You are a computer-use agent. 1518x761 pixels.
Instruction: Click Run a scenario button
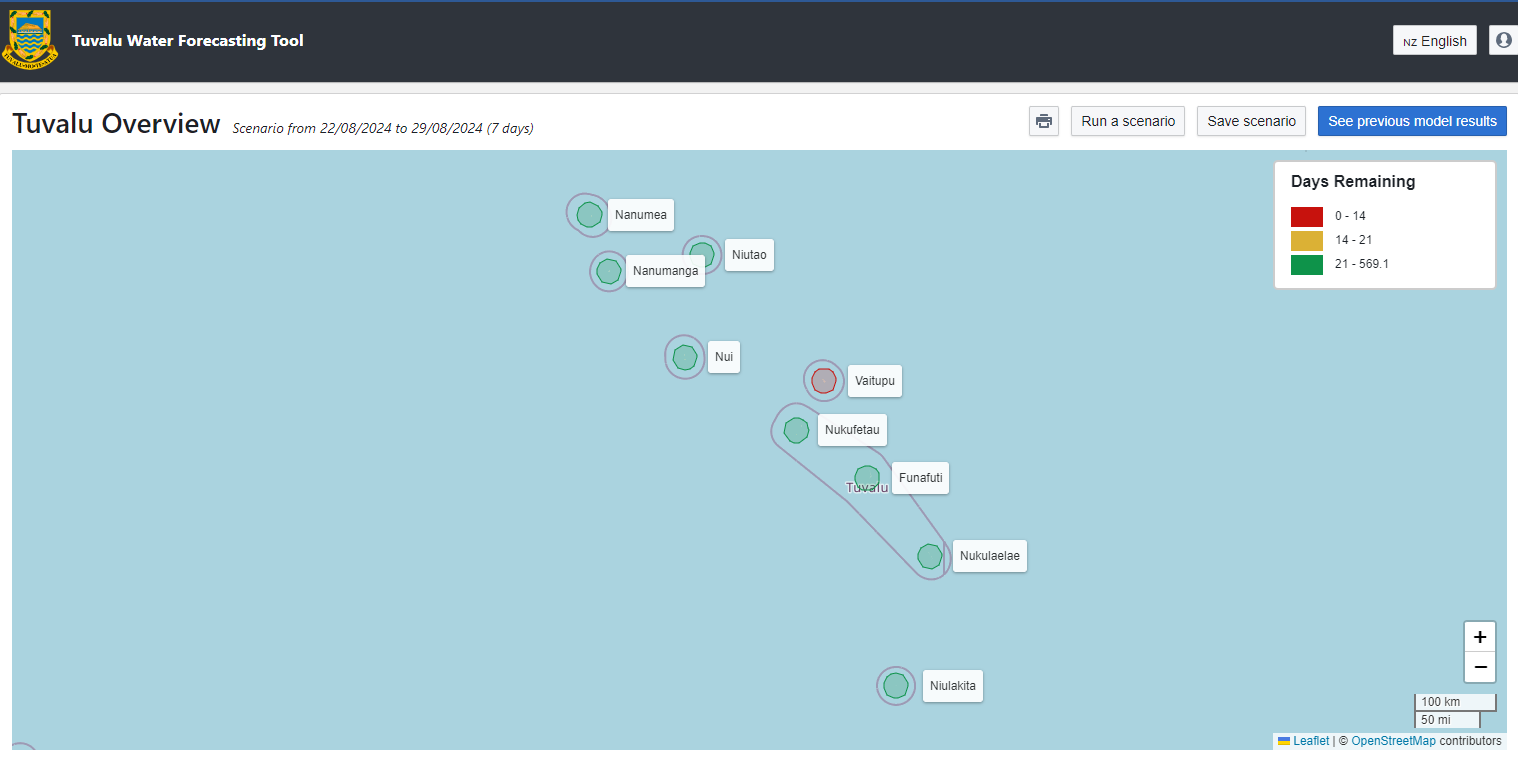[x=1127, y=121]
